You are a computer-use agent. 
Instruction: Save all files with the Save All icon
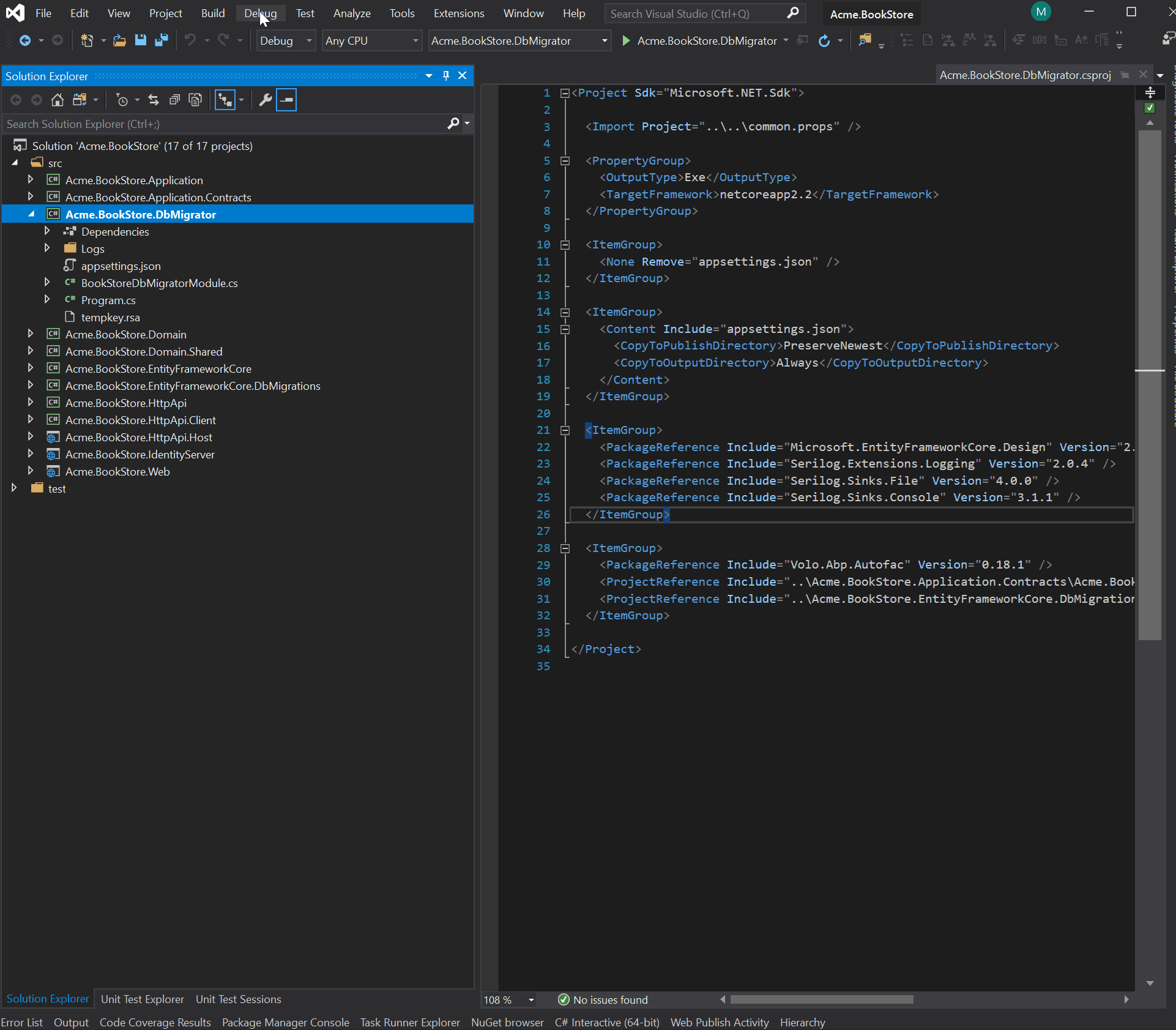pyautogui.click(x=162, y=40)
